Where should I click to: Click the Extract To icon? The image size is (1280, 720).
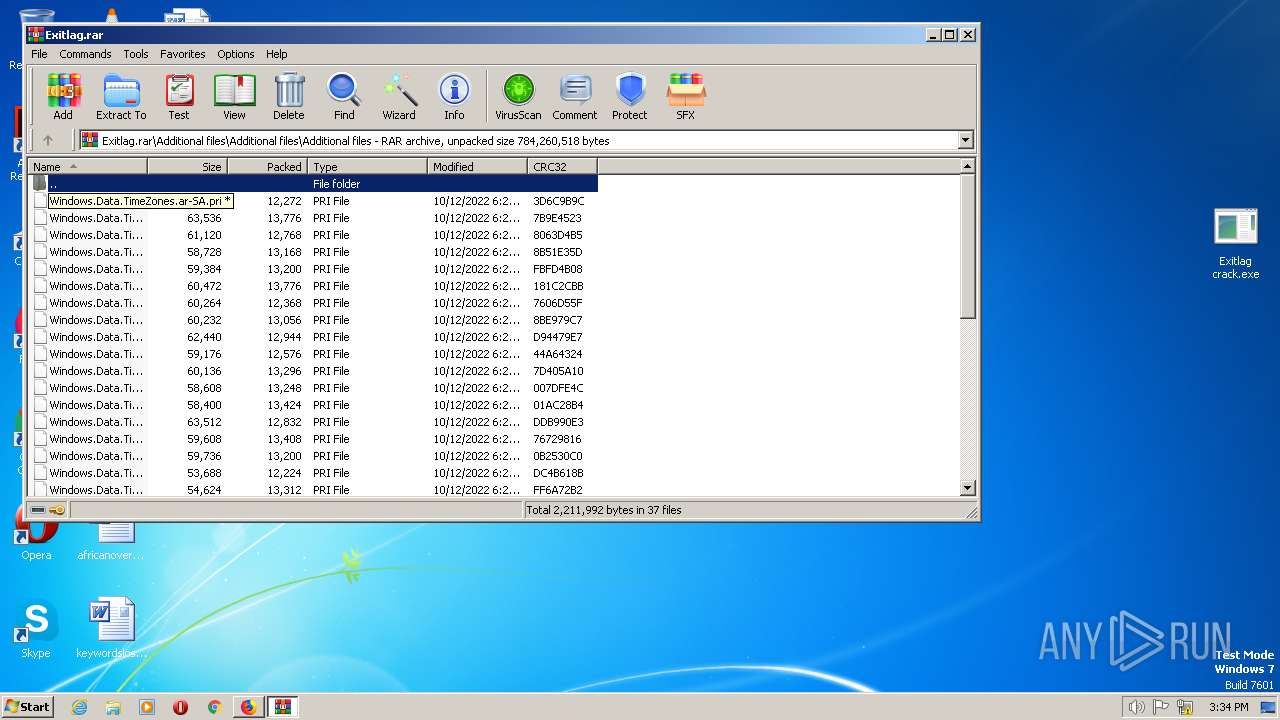coord(121,96)
